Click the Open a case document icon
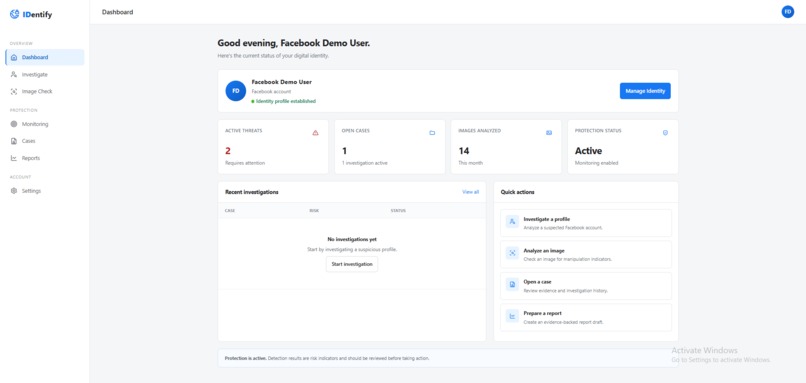 [512, 284]
